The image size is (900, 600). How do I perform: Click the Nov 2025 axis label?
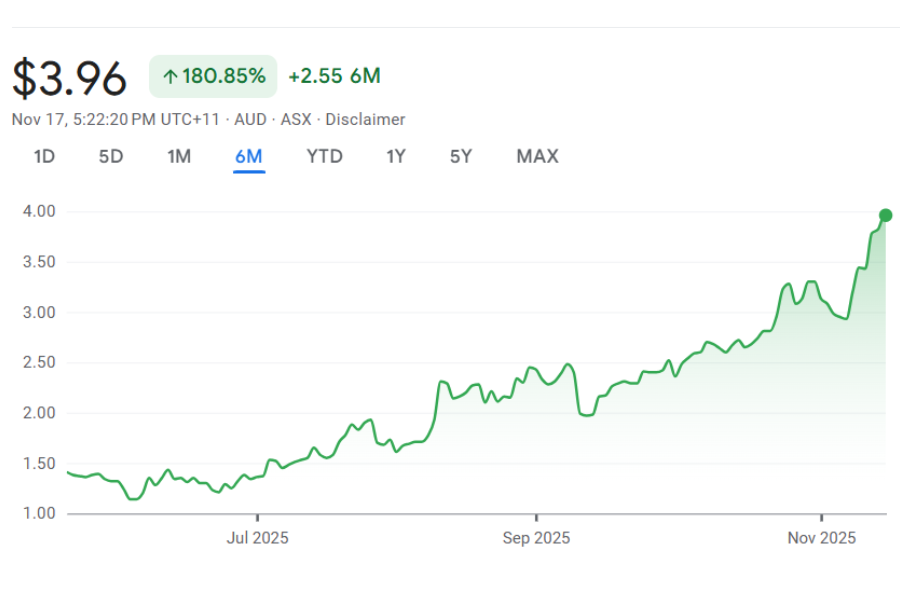click(821, 538)
